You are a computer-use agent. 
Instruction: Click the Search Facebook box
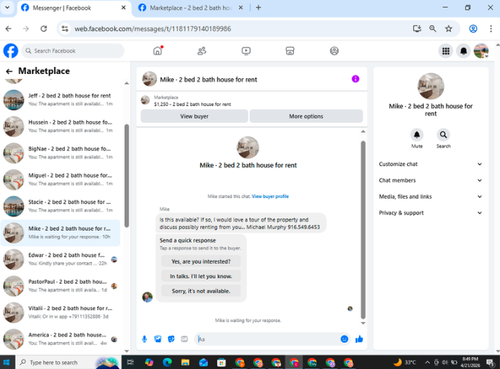(x=73, y=51)
